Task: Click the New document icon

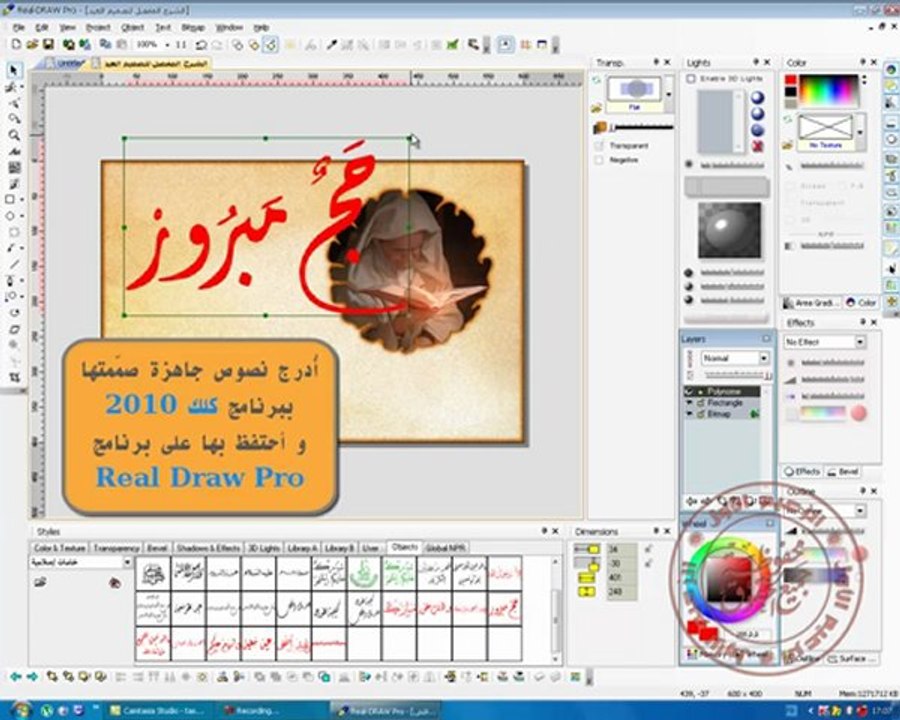Action: click(x=16, y=44)
